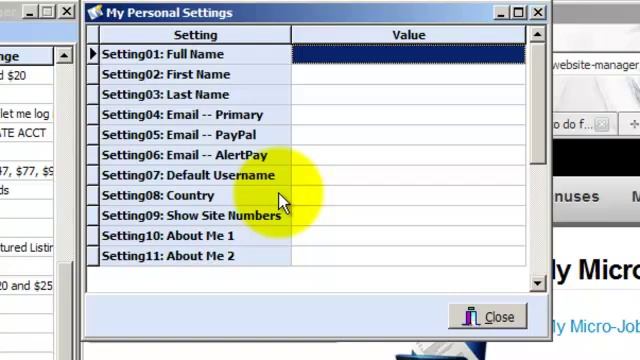
Task: Click the scroll down arrow in settings grid
Action: pyautogui.click(x=538, y=283)
